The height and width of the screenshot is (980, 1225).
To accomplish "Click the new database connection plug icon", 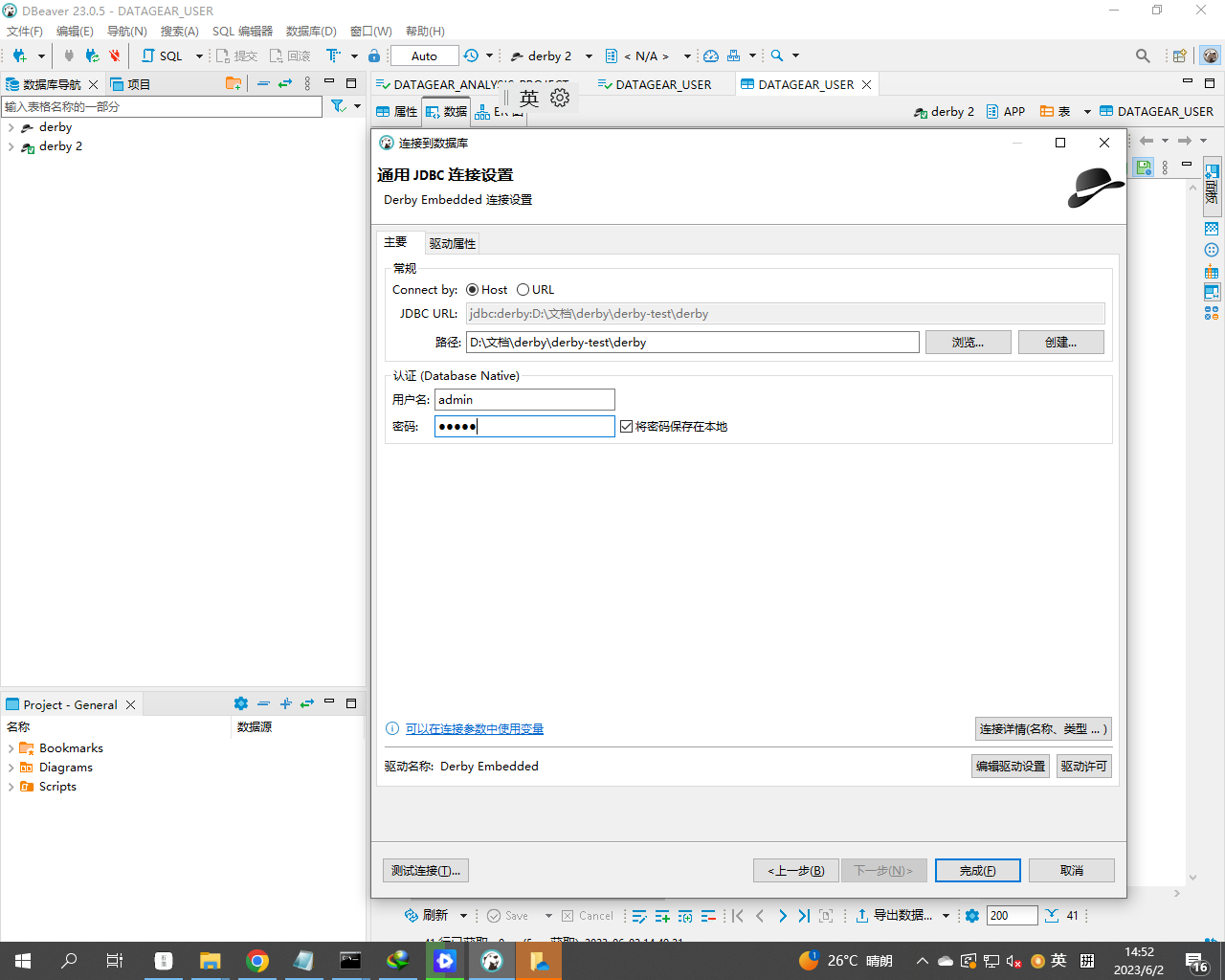I will point(19,56).
